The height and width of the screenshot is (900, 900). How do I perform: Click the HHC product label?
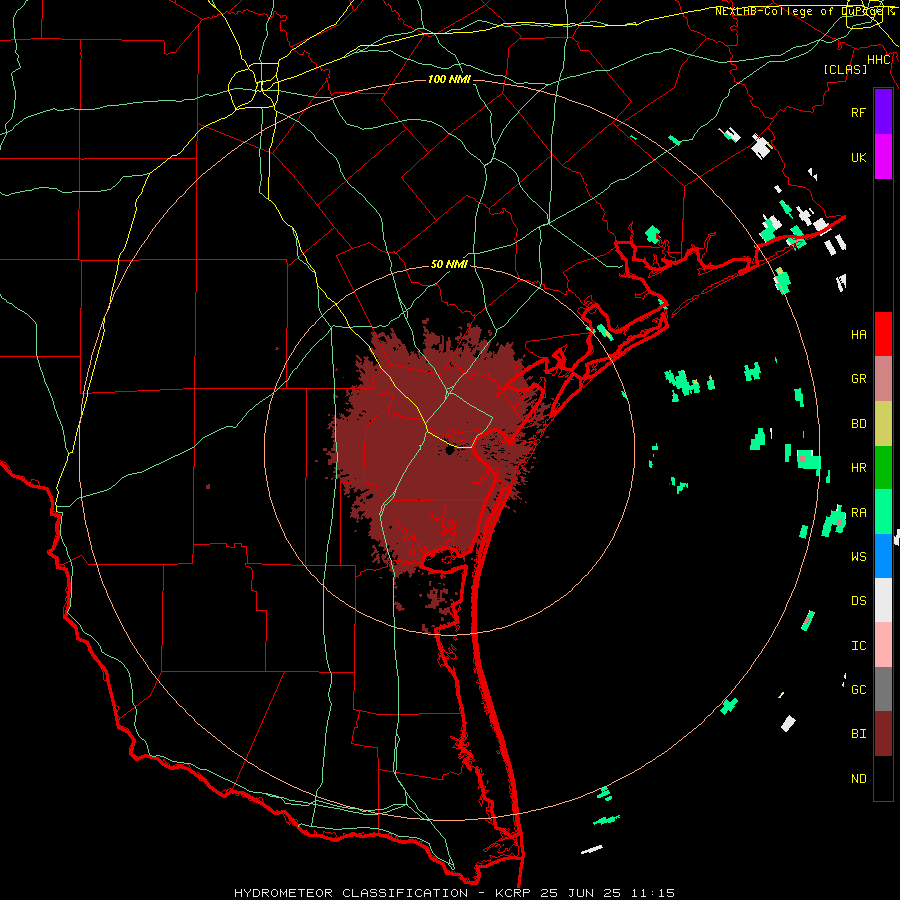tap(879, 60)
